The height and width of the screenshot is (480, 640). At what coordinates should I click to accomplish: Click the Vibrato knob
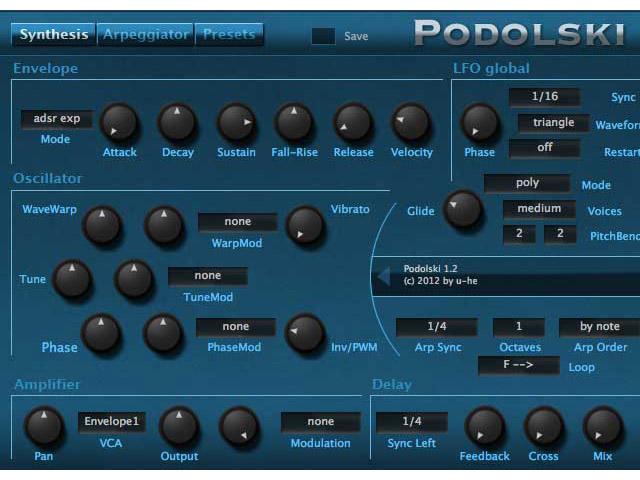[305, 225]
